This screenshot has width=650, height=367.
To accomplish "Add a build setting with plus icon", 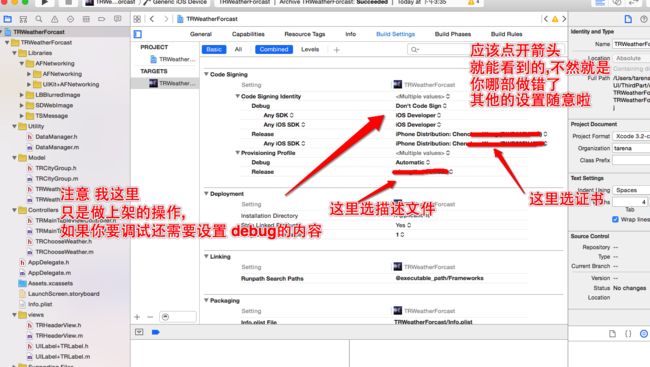I will point(337,50).
